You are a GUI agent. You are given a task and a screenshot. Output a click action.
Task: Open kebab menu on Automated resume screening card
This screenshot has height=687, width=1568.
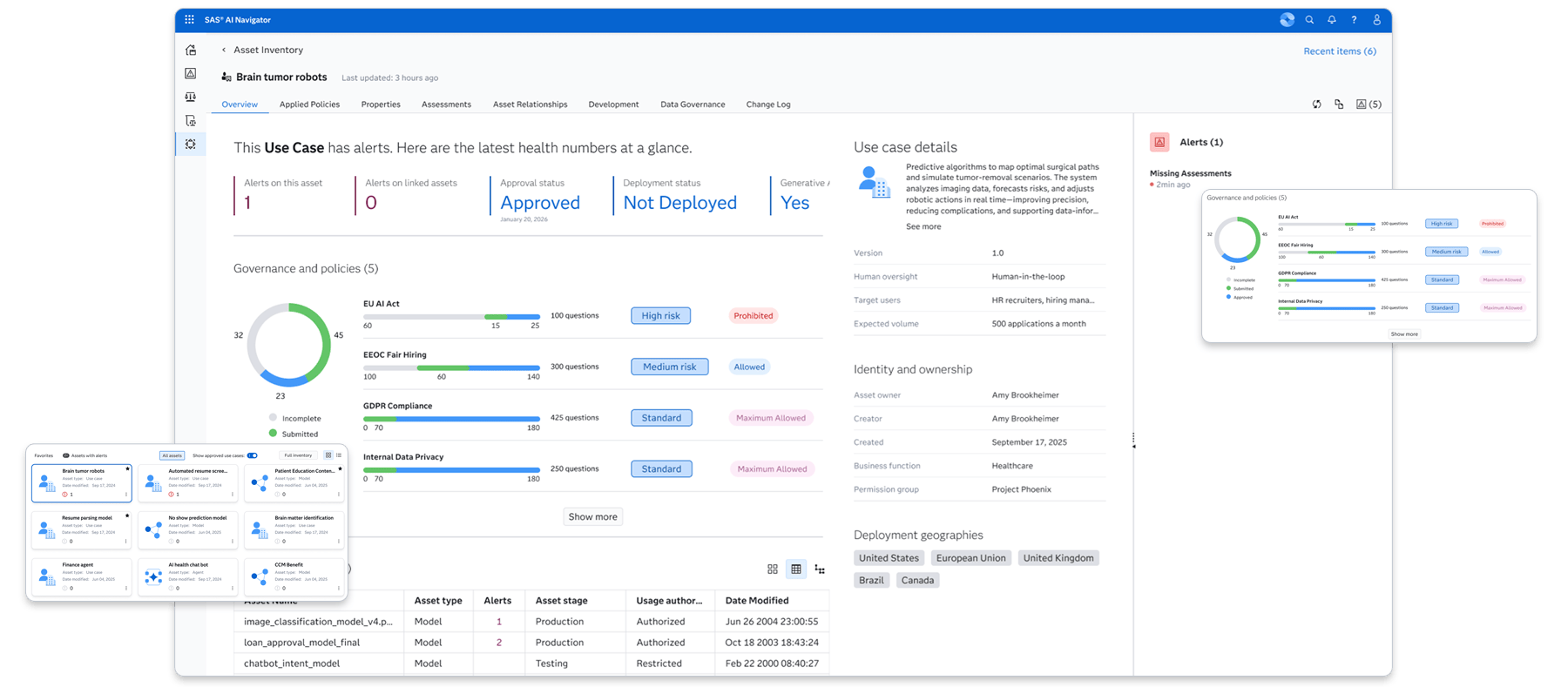tap(233, 494)
